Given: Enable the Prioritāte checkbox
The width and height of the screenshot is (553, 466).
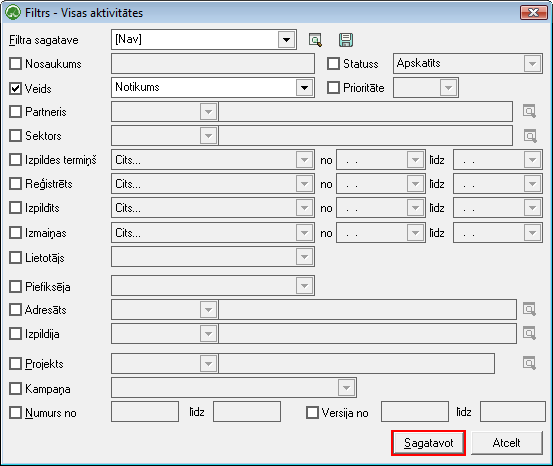Looking at the screenshot, I should tap(333, 88).
